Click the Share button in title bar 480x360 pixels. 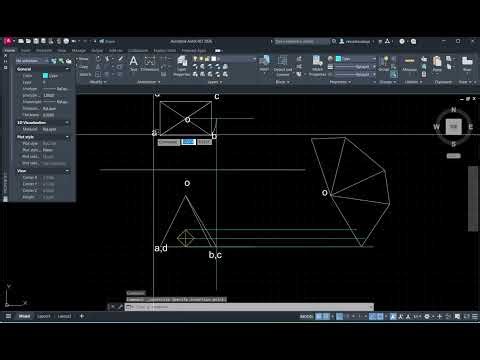(x=107, y=41)
